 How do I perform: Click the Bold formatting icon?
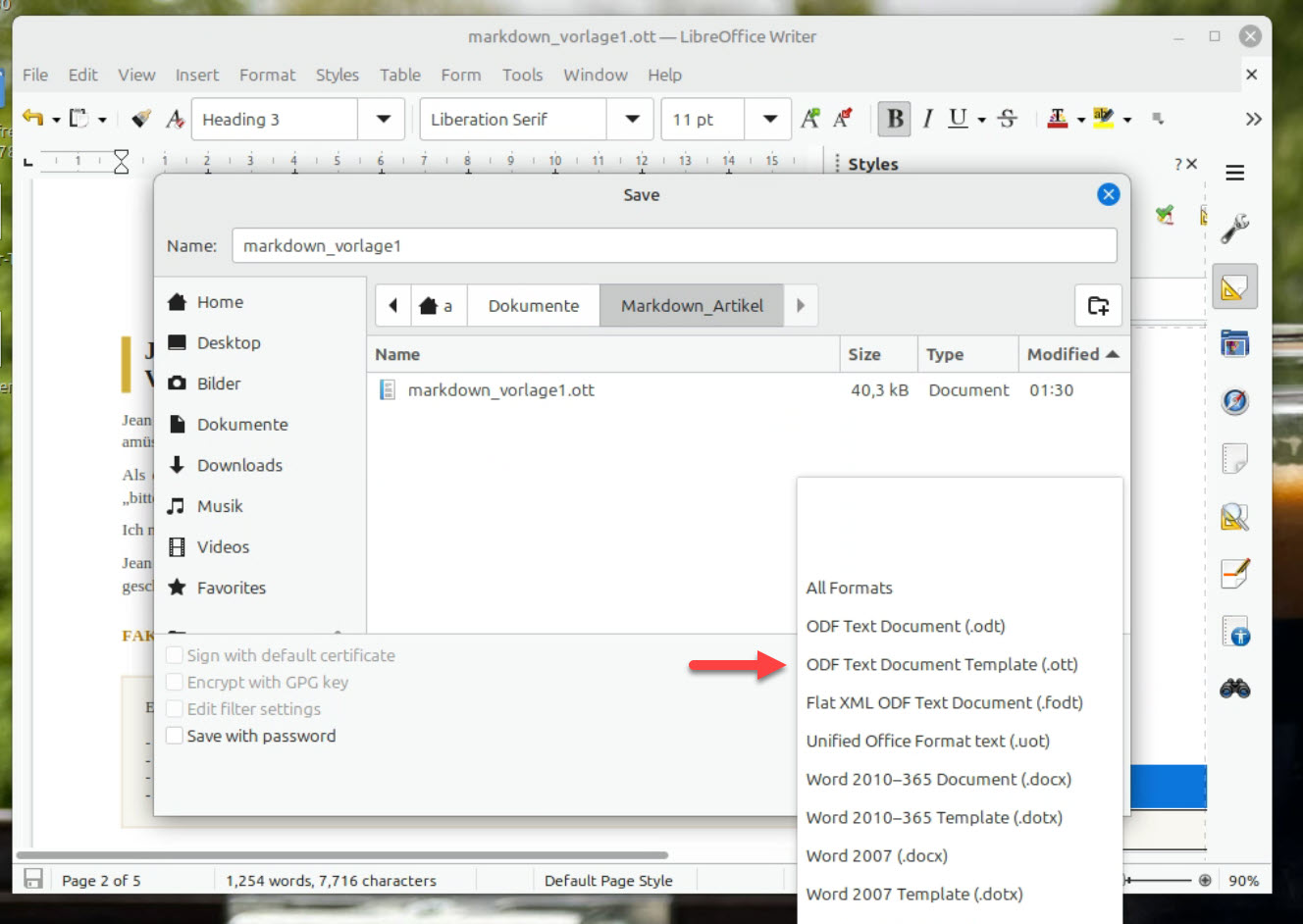click(894, 119)
